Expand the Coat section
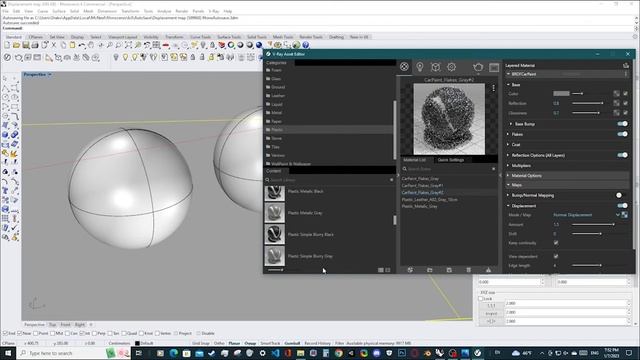 [x=509, y=144]
